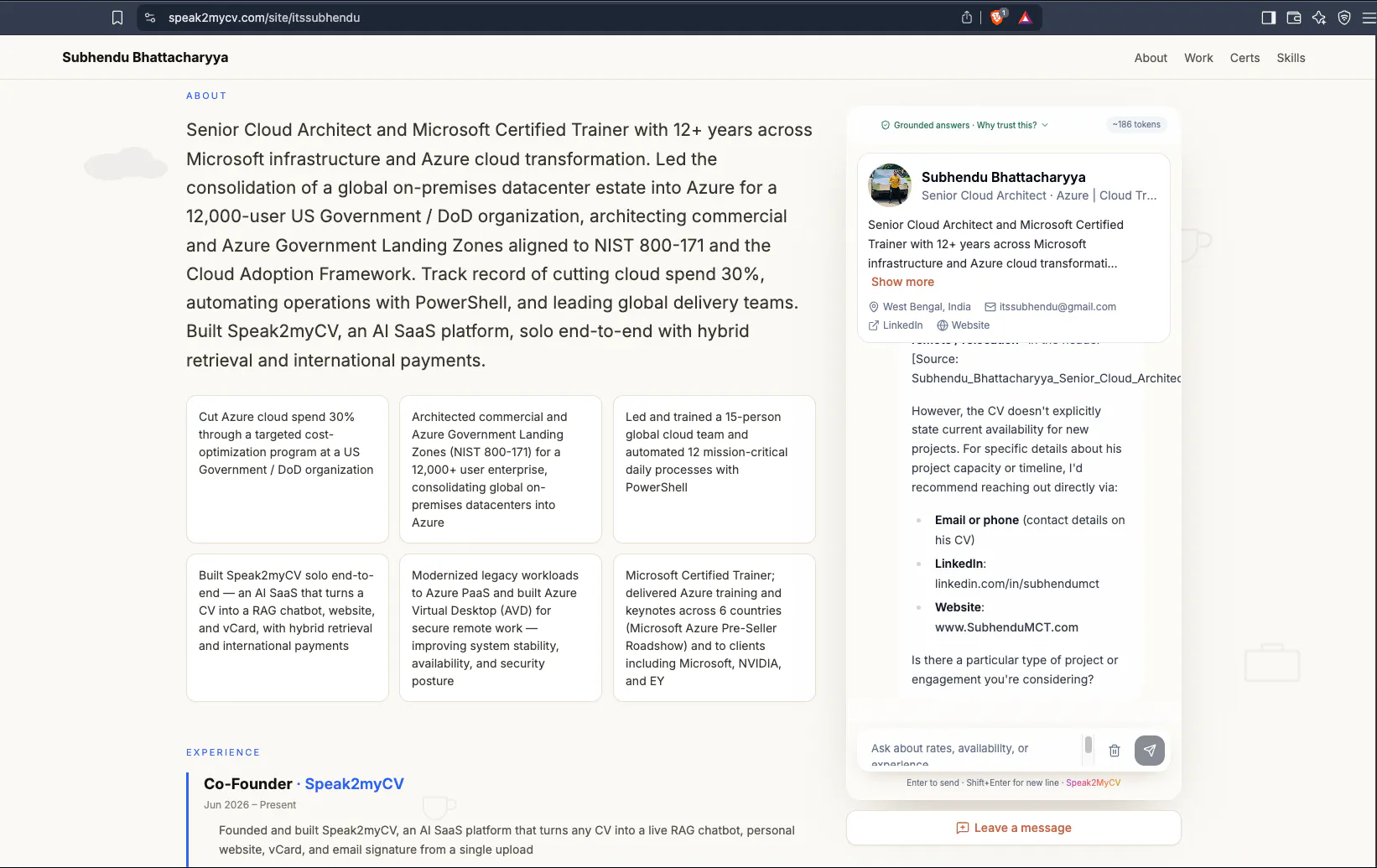Go to the Skills section in nav
This screenshot has width=1377, height=868.
(1291, 58)
